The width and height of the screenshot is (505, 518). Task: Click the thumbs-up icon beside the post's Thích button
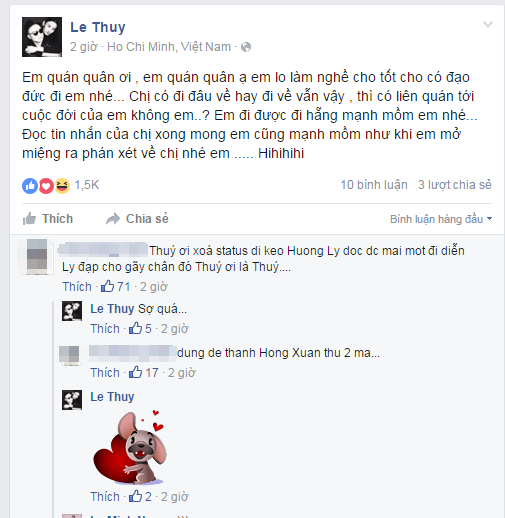[29, 219]
